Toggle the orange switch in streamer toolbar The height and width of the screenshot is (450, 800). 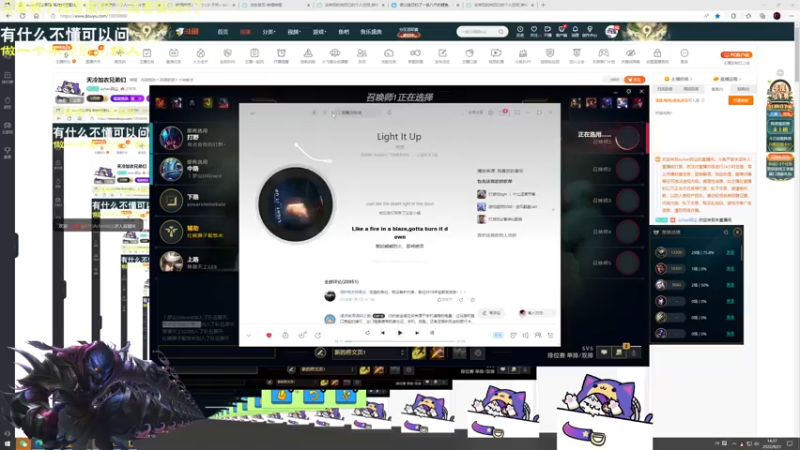[x=93, y=53]
